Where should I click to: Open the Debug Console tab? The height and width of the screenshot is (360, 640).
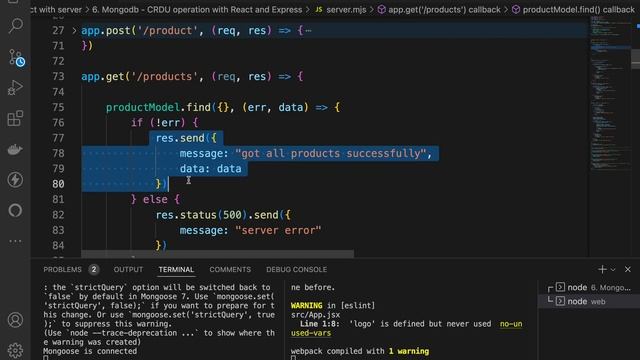coord(296,269)
